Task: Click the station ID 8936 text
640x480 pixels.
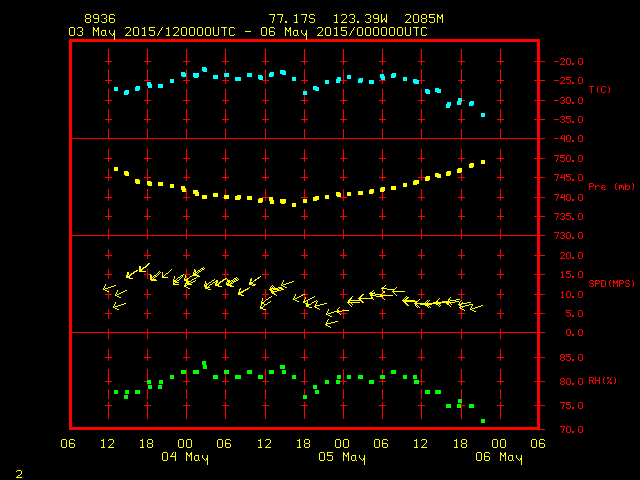Action: pos(100,19)
